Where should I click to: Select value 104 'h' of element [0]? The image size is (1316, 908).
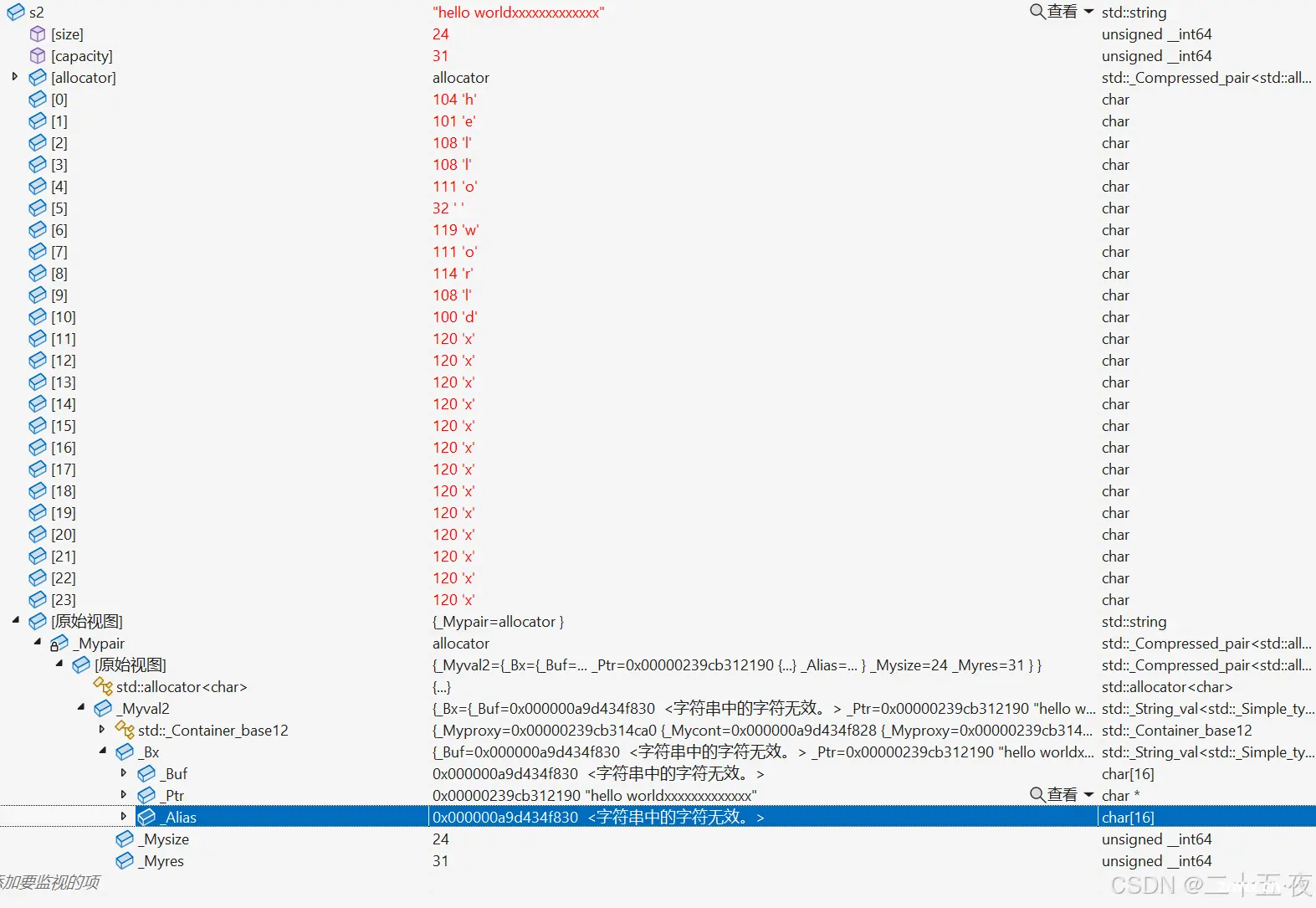click(x=454, y=100)
